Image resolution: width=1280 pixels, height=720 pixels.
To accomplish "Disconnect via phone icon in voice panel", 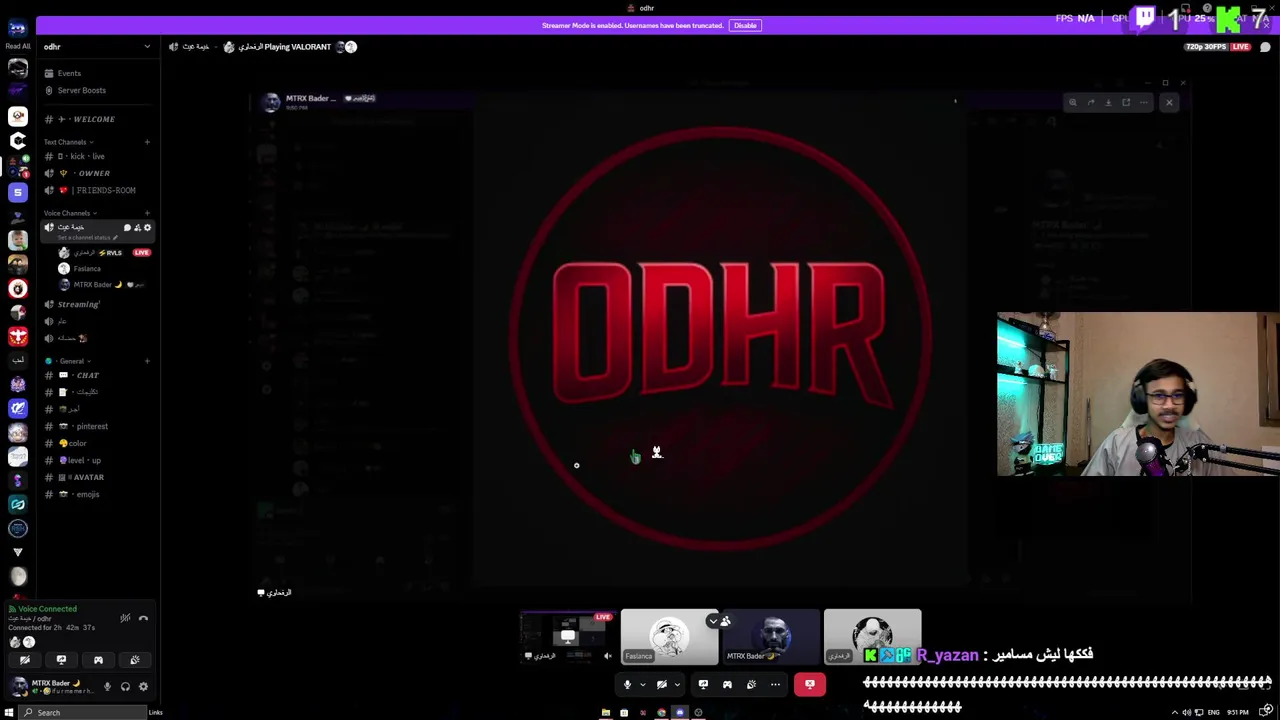I will 143,618.
